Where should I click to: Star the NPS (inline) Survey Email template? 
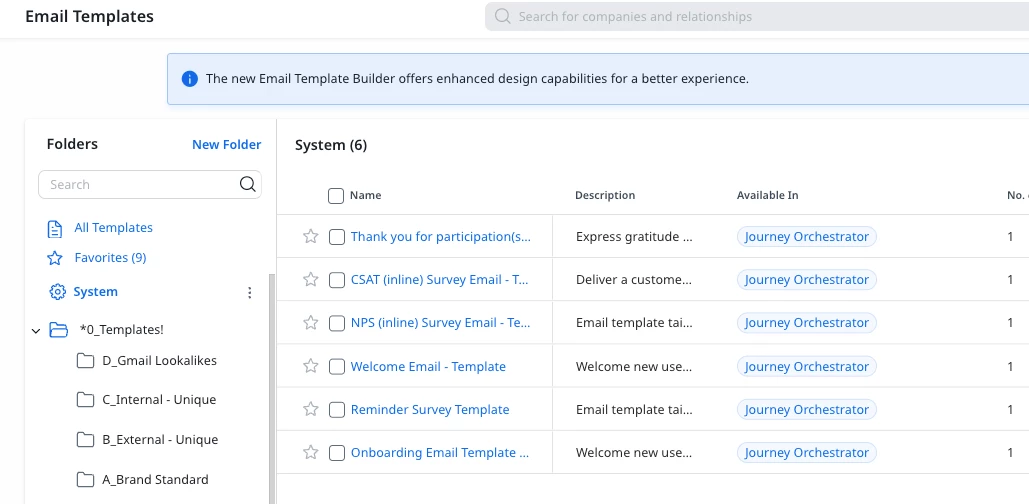click(x=311, y=322)
